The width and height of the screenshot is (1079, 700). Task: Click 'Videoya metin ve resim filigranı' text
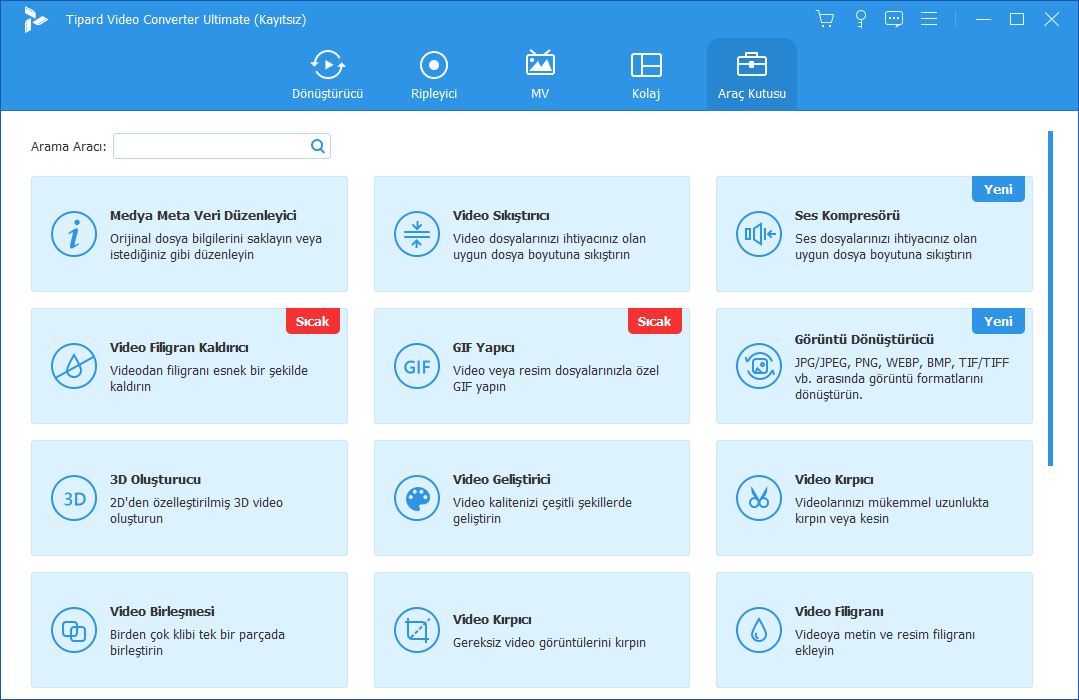pos(884,635)
